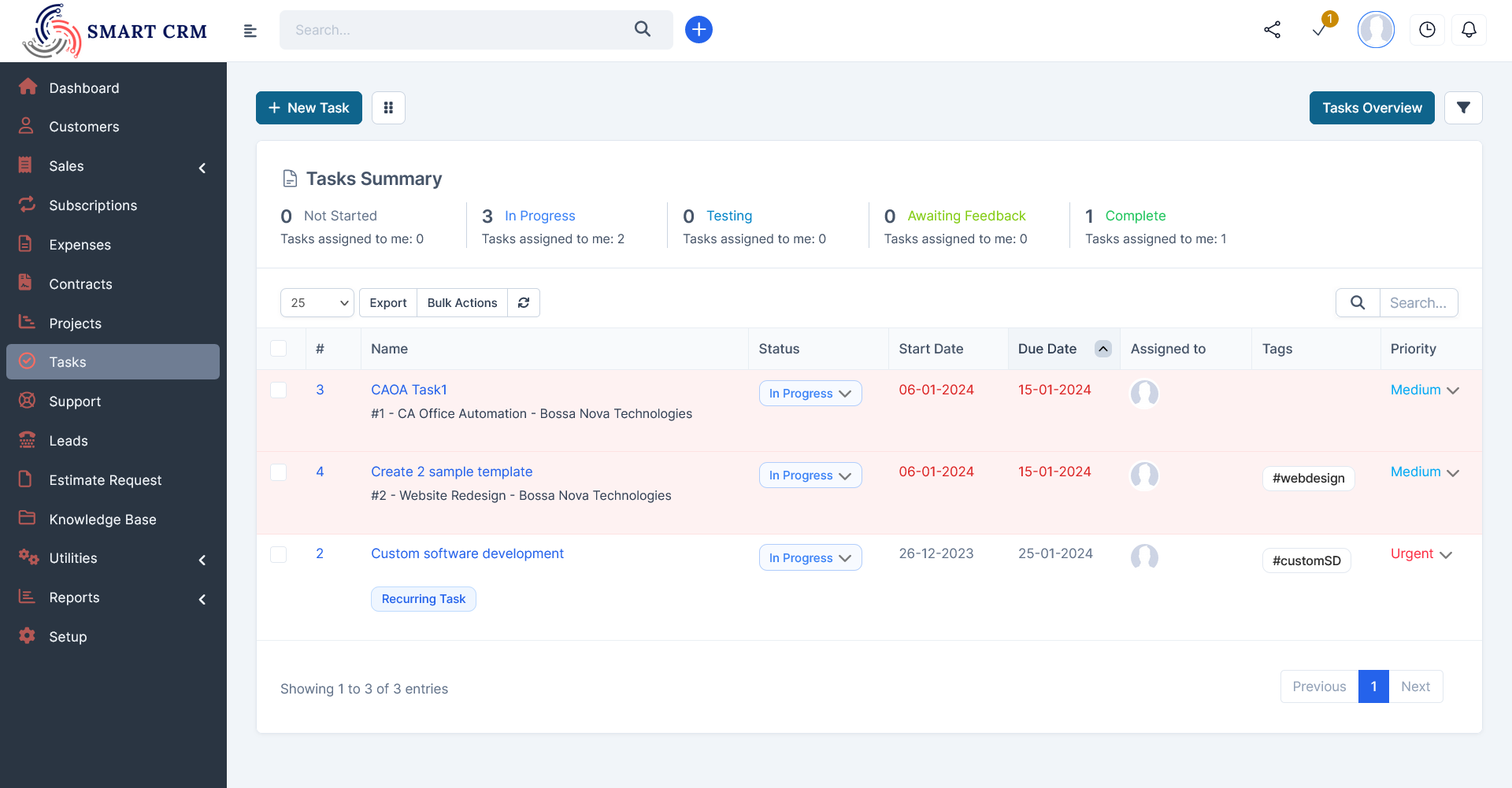Open the share icon in the top bar
The width and height of the screenshot is (1512, 788).
[1273, 29]
